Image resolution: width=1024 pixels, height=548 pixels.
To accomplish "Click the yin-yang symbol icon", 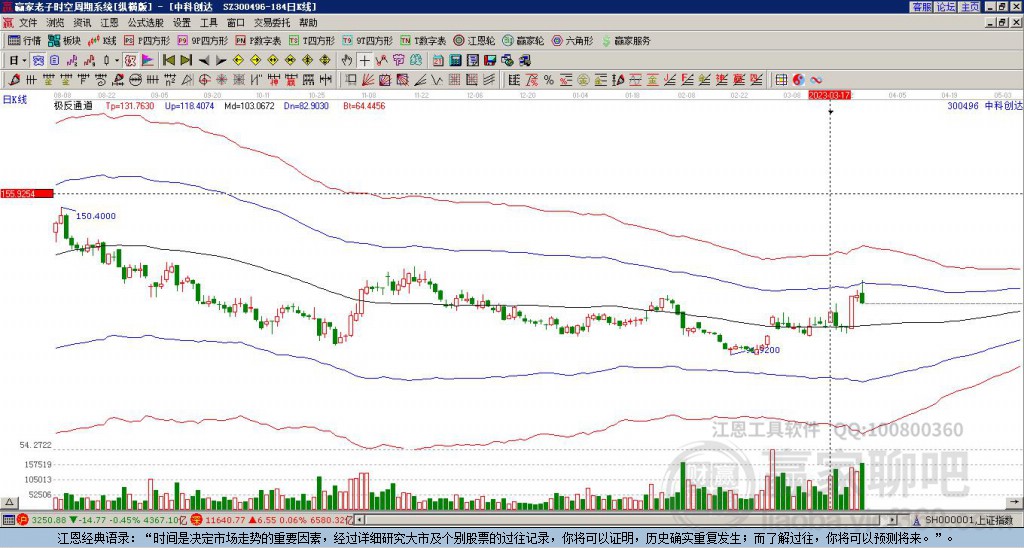I will coord(798,80).
